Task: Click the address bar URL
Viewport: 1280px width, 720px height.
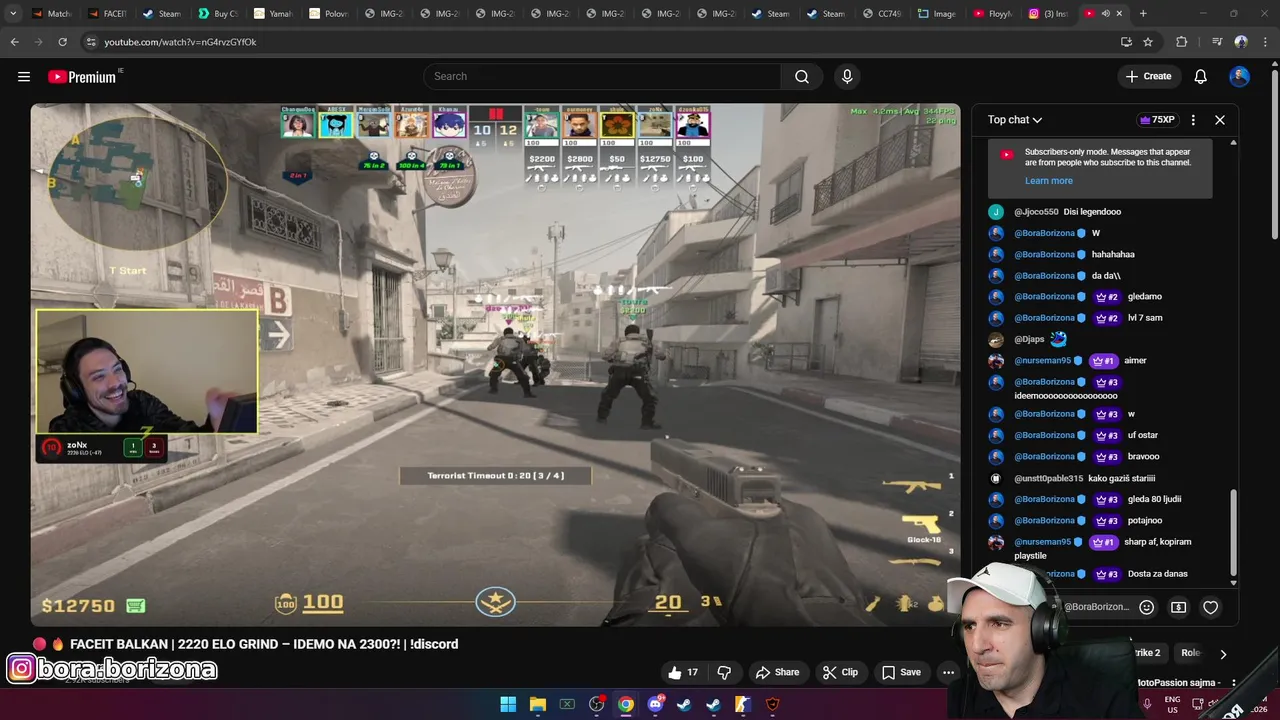Action: [x=180, y=42]
